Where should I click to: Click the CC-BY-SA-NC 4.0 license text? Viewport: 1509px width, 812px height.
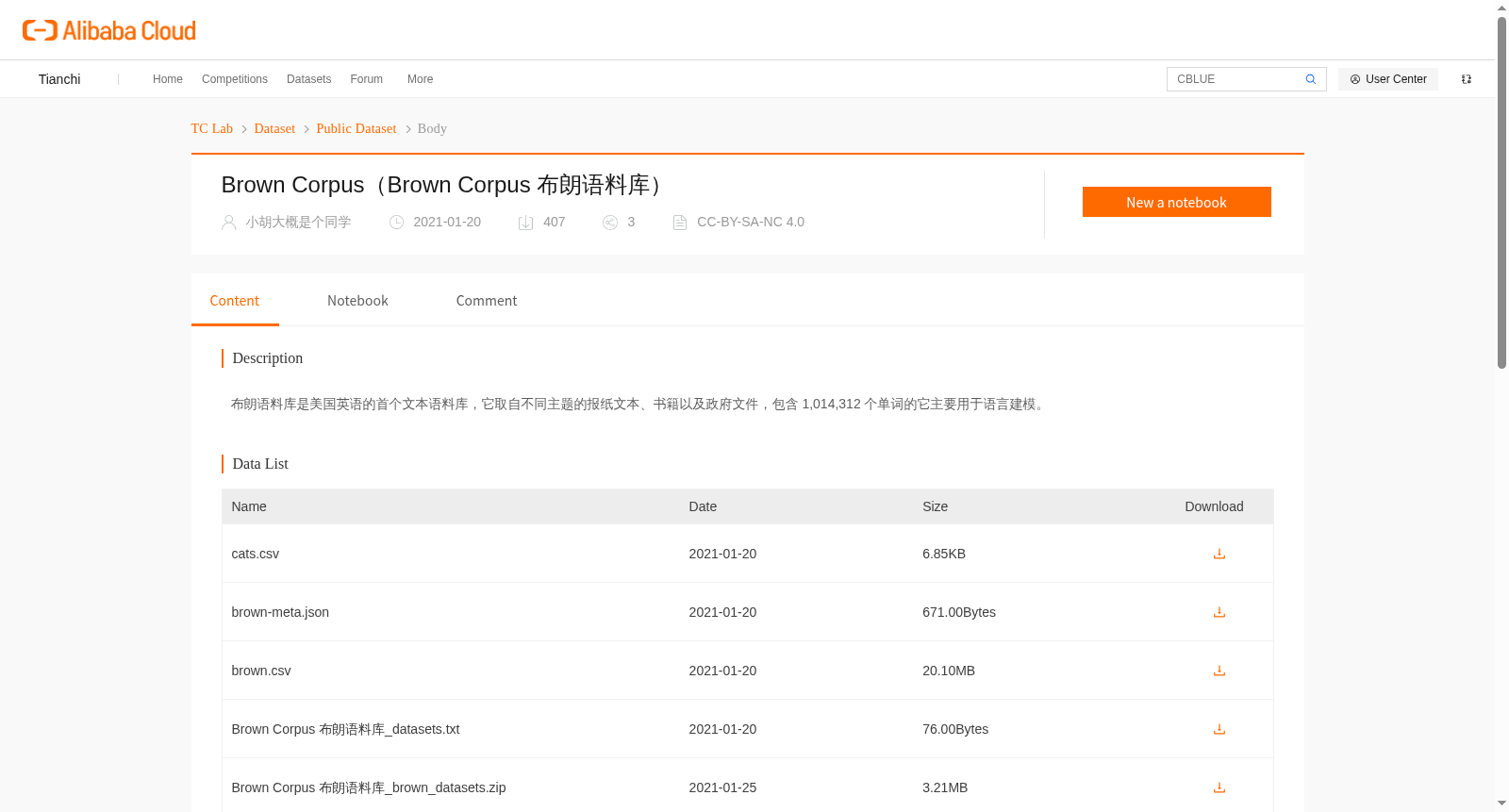click(751, 223)
